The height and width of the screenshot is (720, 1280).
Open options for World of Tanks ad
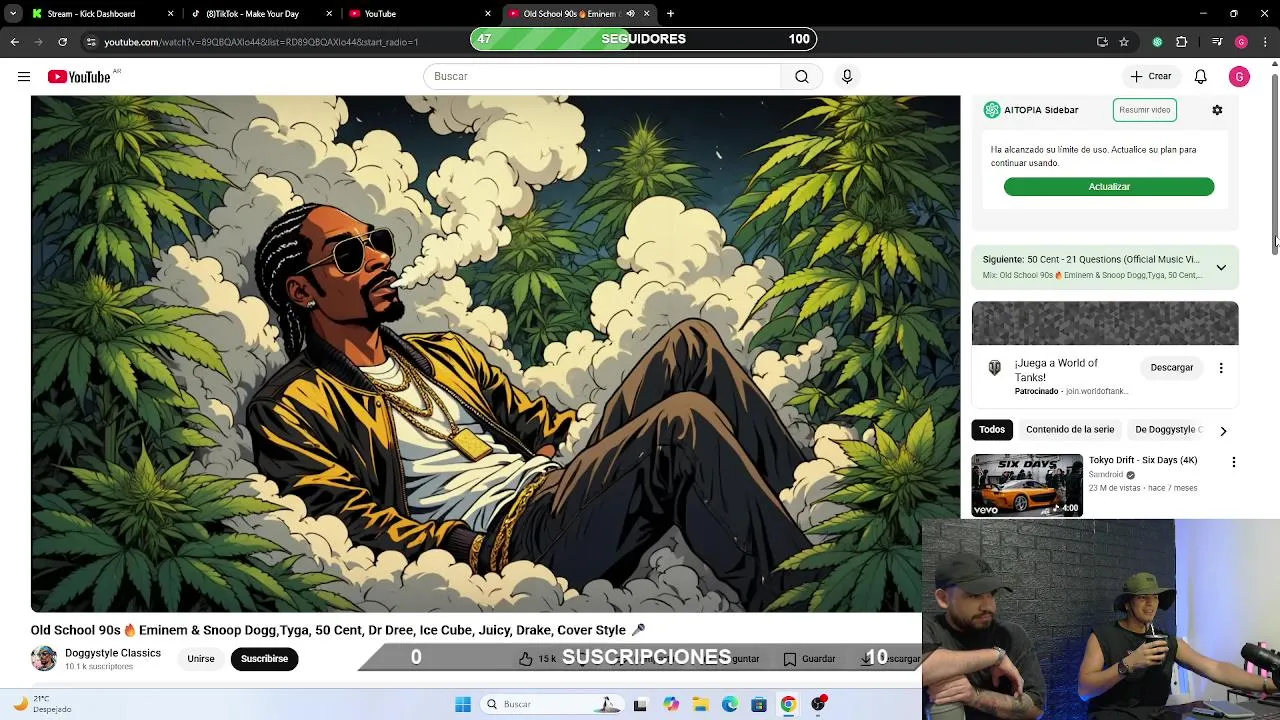[1221, 368]
